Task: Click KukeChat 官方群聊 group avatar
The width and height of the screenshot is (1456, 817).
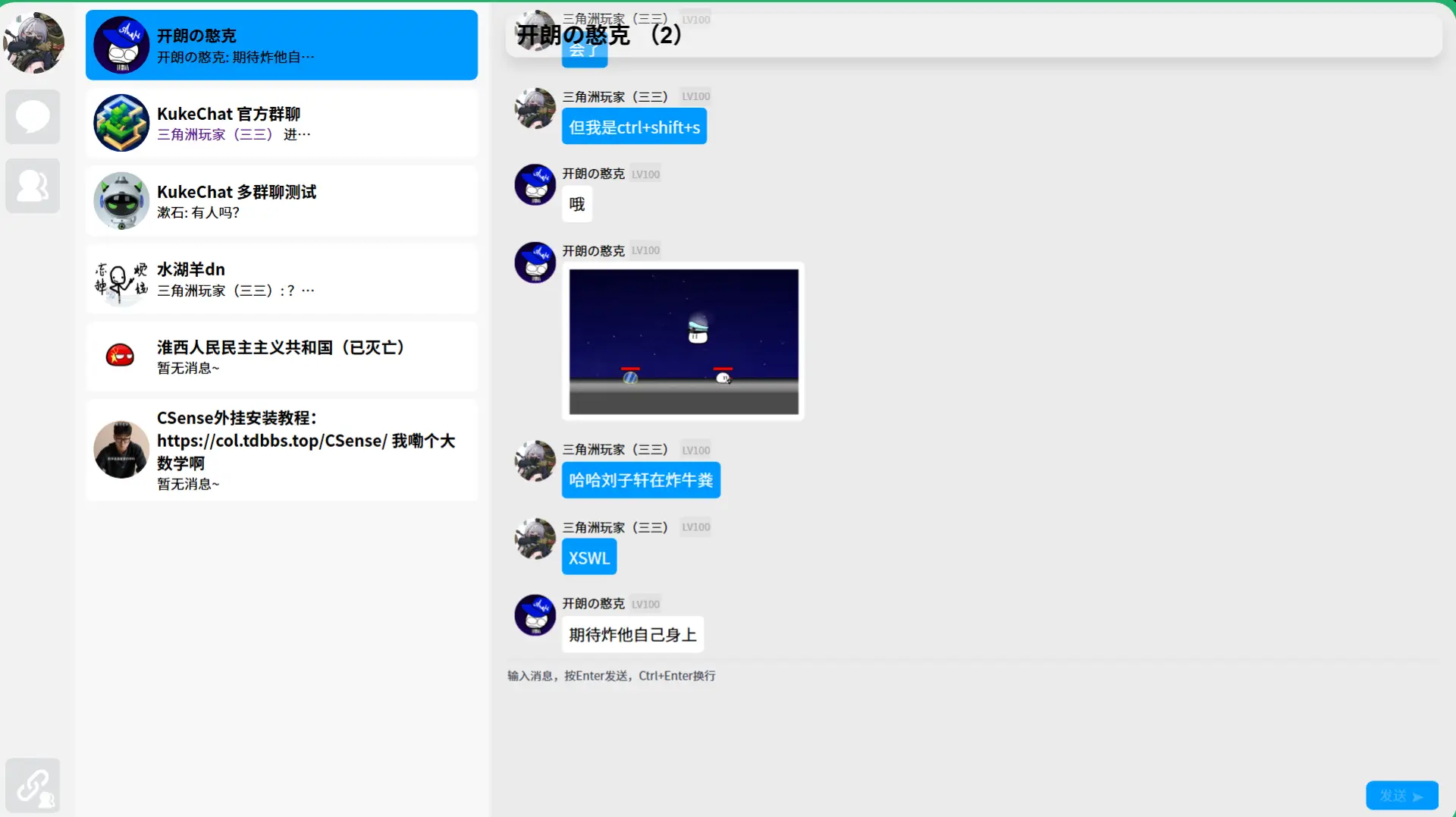Action: click(121, 123)
